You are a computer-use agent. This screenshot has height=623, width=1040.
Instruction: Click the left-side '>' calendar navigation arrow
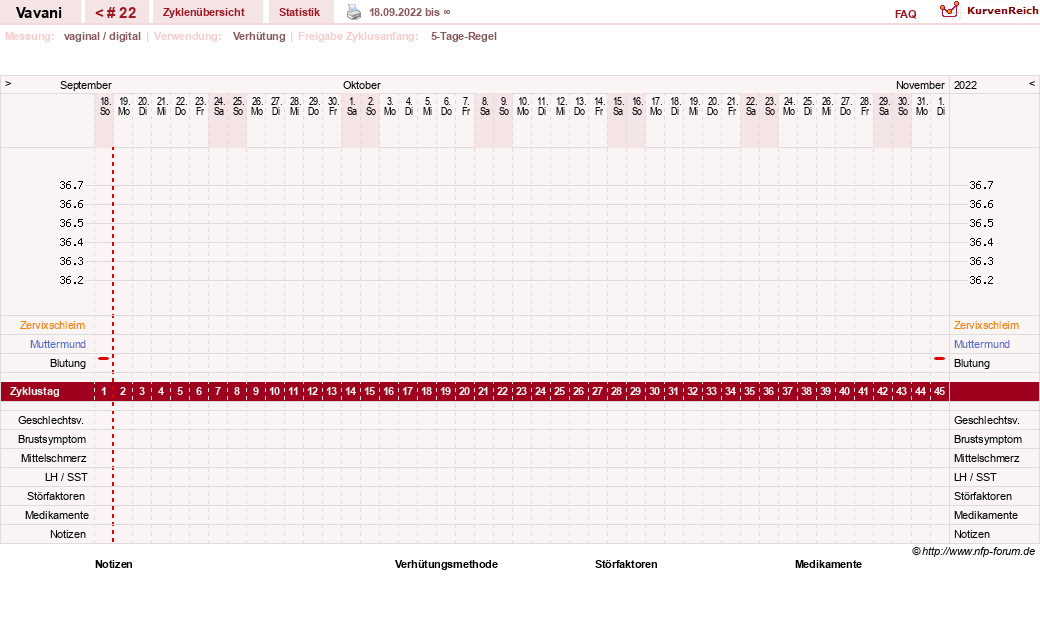pyautogui.click(x=8, y=84)
